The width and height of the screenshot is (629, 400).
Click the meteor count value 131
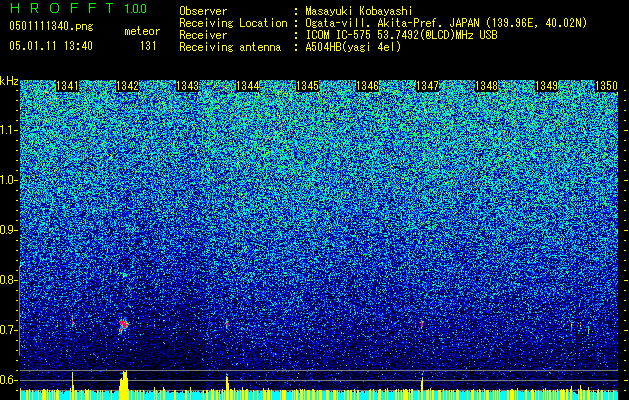point(148,46)
